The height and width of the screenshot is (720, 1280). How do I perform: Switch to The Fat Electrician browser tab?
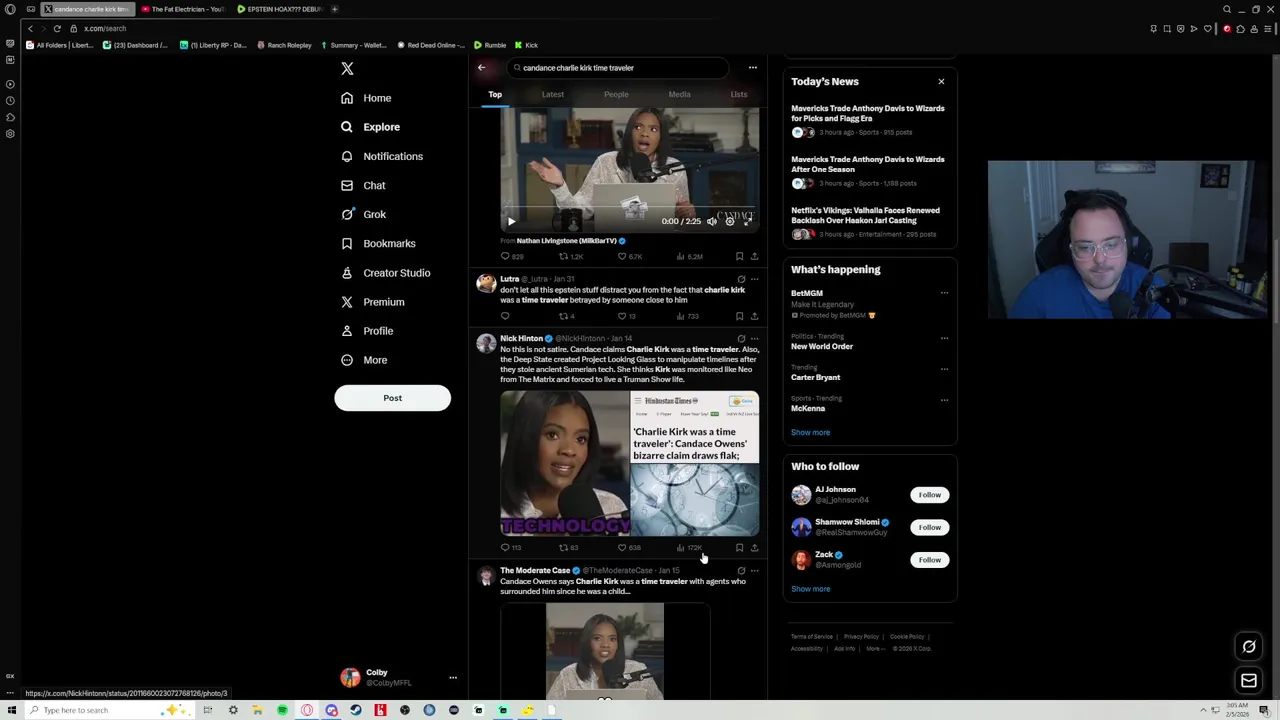tap(183, 9)
